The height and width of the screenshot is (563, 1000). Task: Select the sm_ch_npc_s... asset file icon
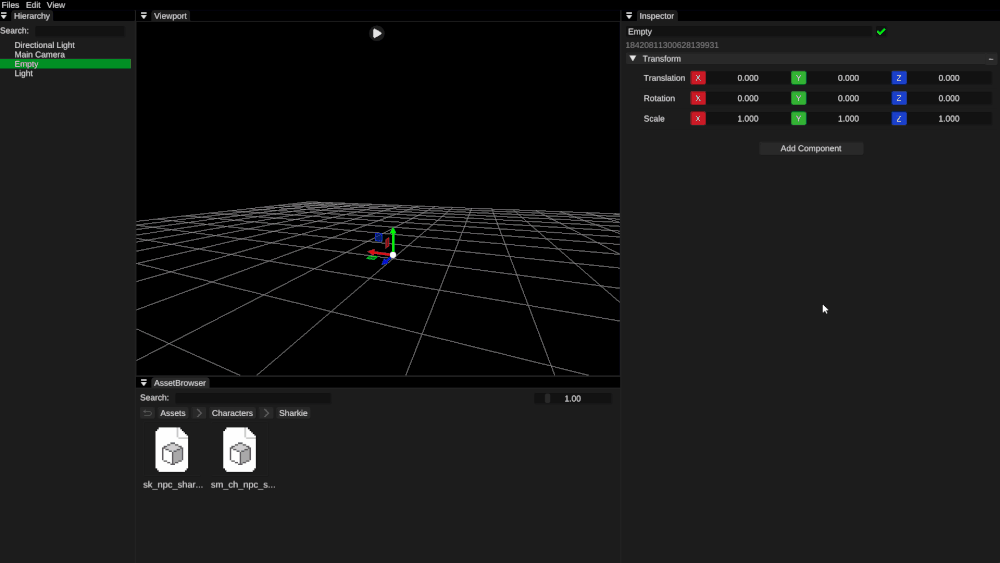pos(240,450)
